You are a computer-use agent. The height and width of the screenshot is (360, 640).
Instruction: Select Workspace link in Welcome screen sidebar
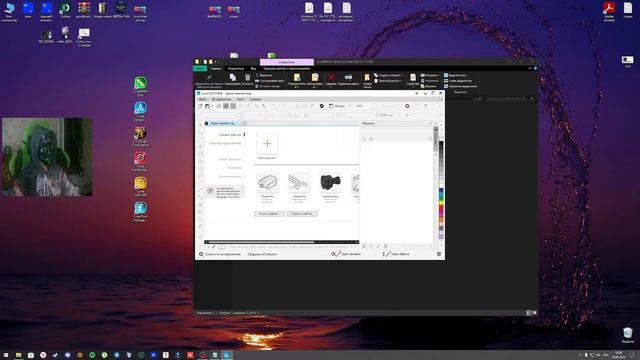[x=226, y=143]
